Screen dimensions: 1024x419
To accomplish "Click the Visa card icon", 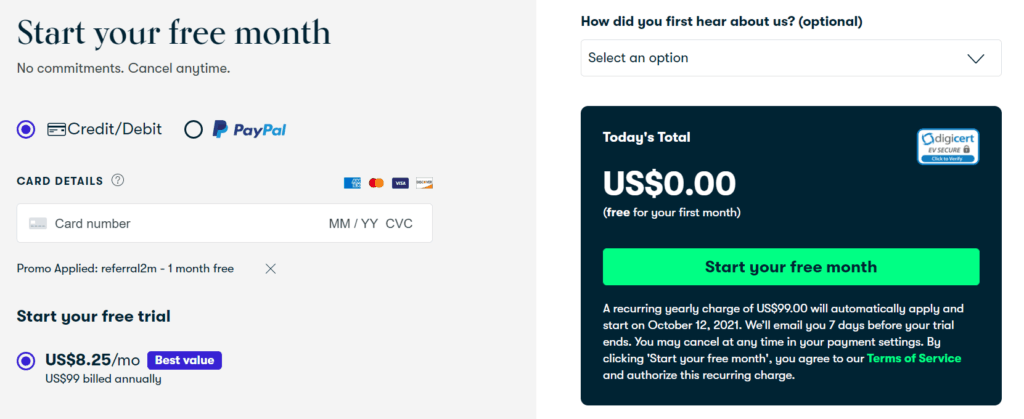I will tap(400, 183).
